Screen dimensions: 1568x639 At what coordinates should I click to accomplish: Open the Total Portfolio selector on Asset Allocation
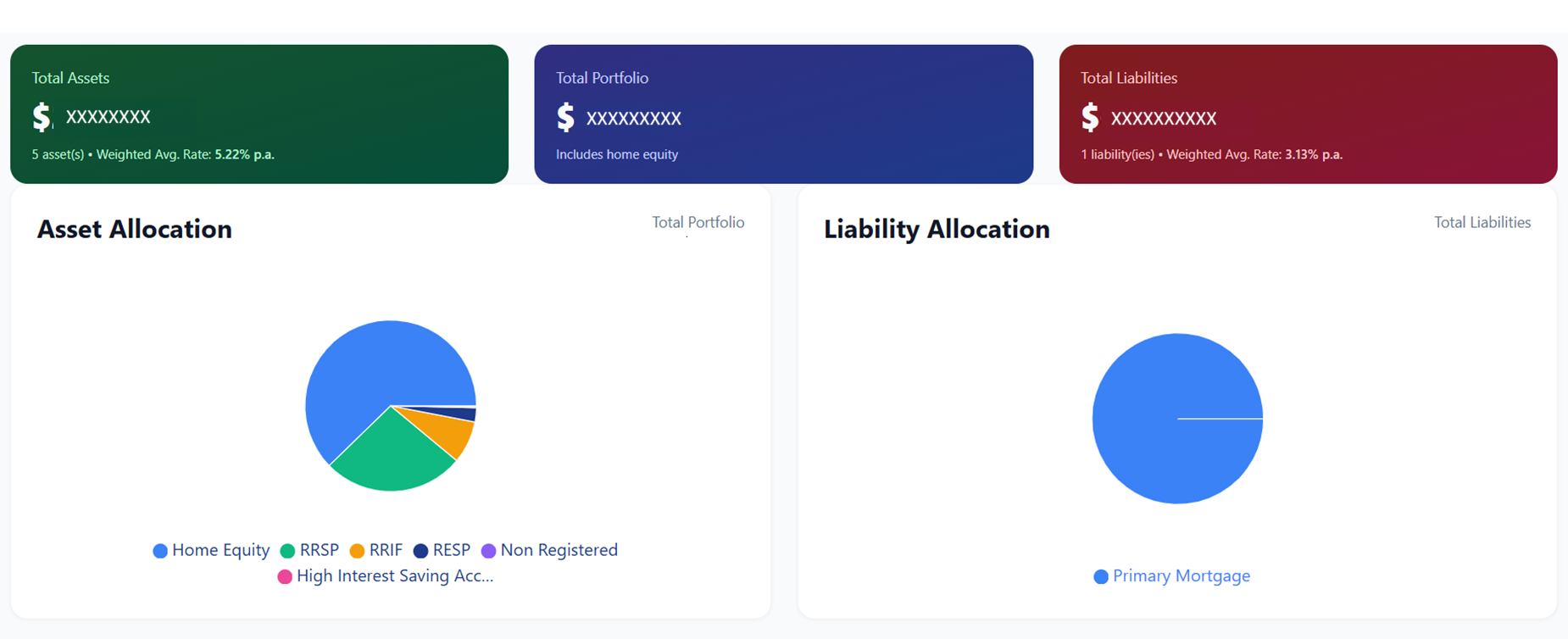tap(698, 222)
